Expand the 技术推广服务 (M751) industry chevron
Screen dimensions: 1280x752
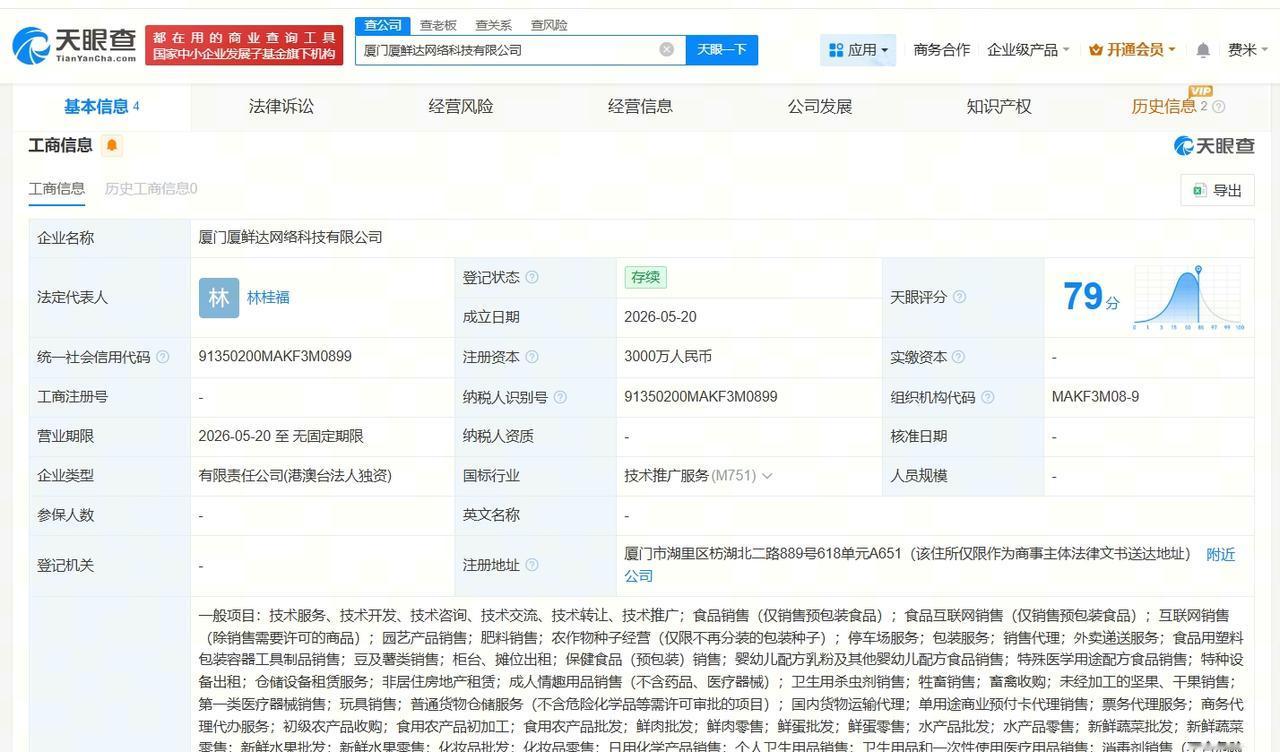767,476
